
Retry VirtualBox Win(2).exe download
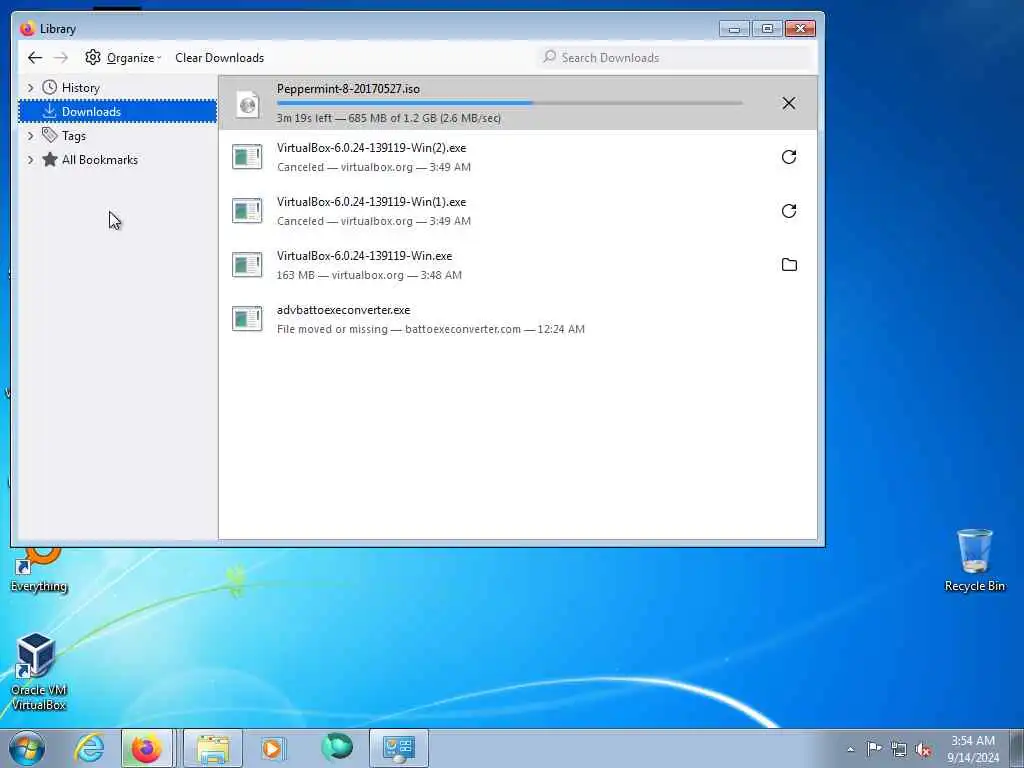[x=789, y=157]
